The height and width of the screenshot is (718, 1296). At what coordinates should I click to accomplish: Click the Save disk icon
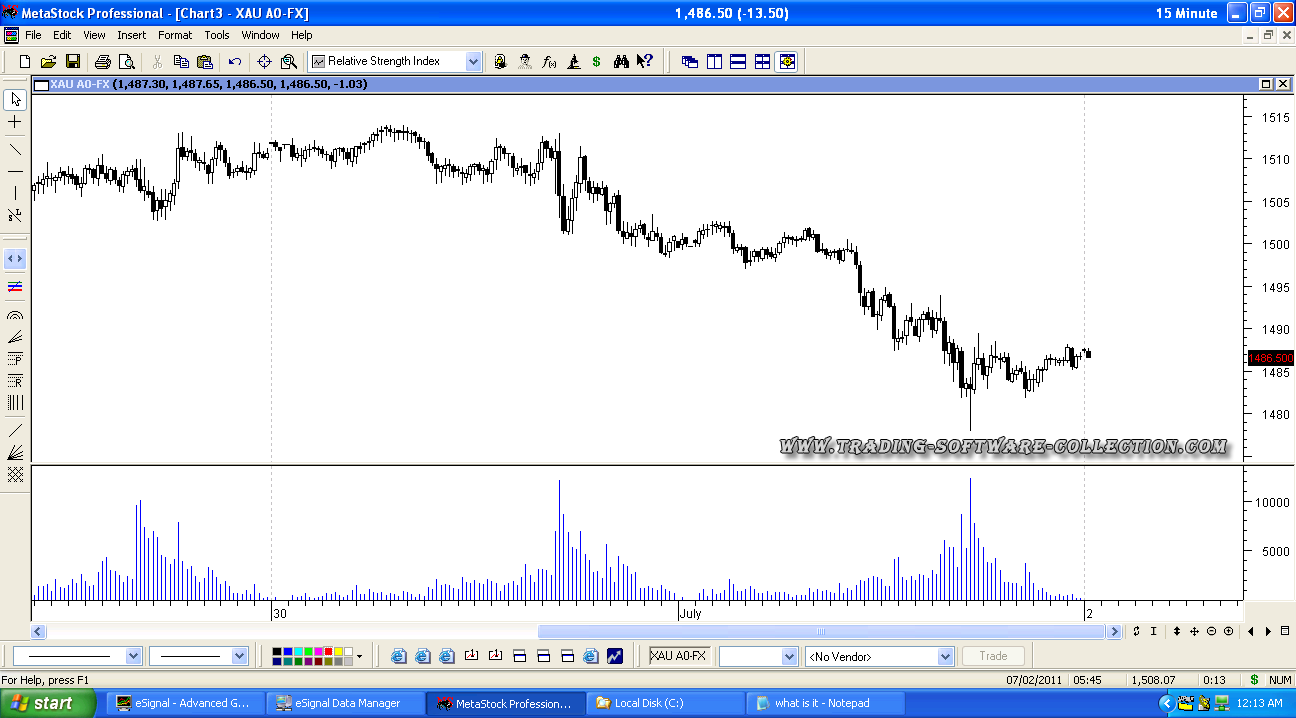[x=73, y=62]
